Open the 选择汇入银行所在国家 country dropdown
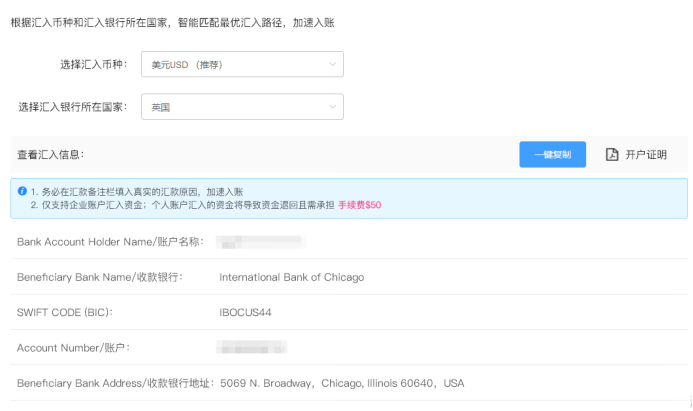This screenshot has height=411, width=693. point(242,107)
